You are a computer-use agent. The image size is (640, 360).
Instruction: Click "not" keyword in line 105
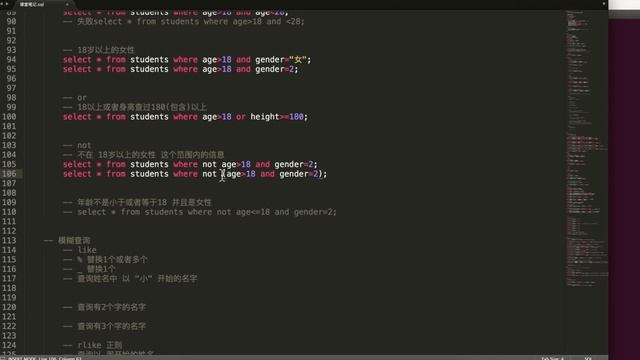tap(209, 164)
